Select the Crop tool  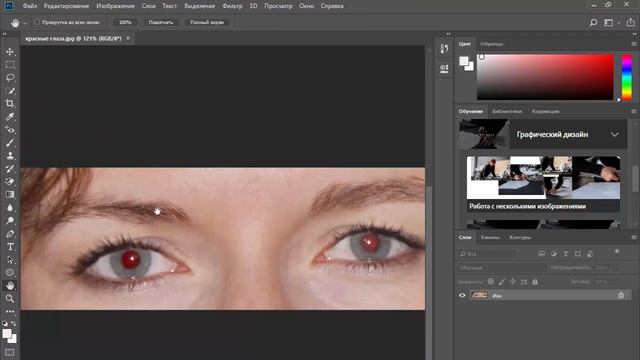click(x=10, y=104)
